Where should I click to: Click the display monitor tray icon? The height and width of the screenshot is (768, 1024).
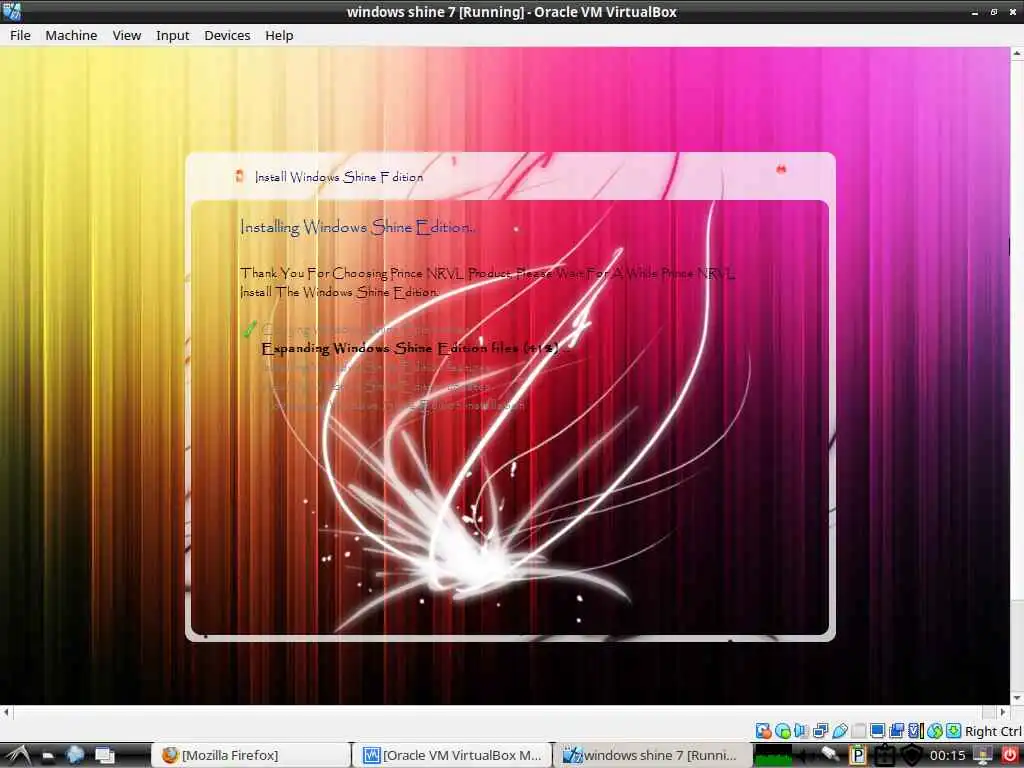(983, 755)
